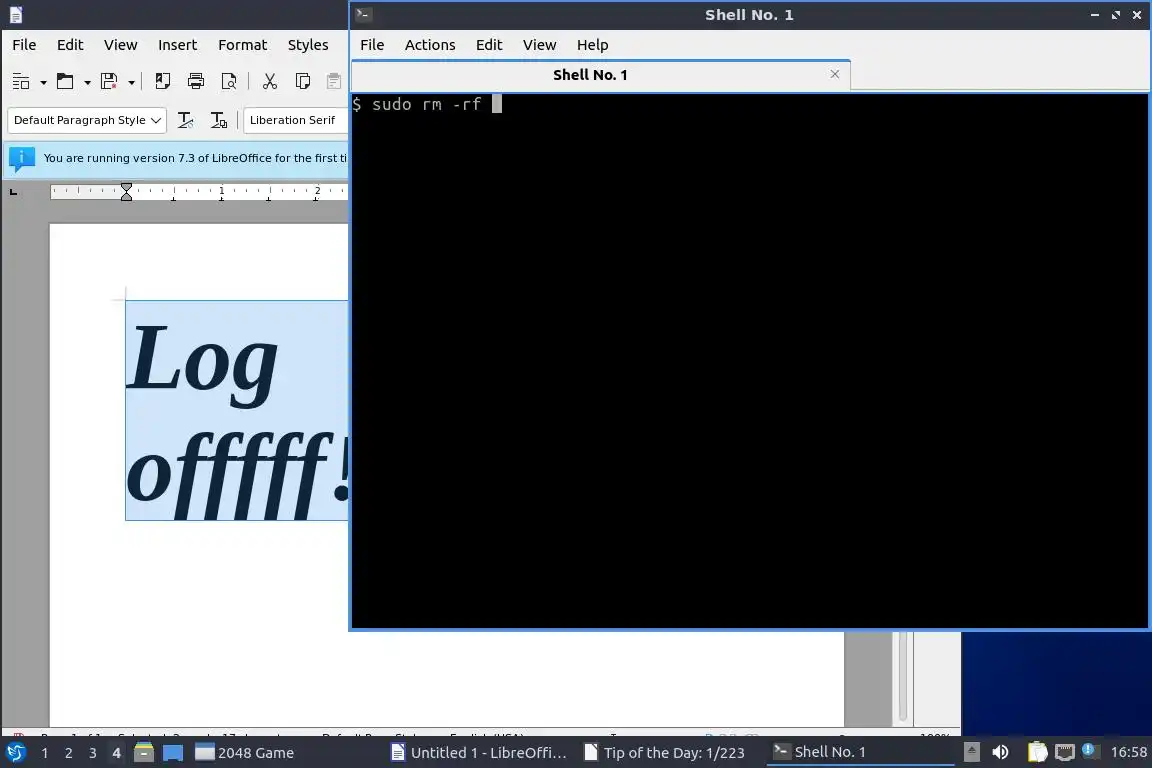Click the network monitor tray icon

(x=1065, y=752)
